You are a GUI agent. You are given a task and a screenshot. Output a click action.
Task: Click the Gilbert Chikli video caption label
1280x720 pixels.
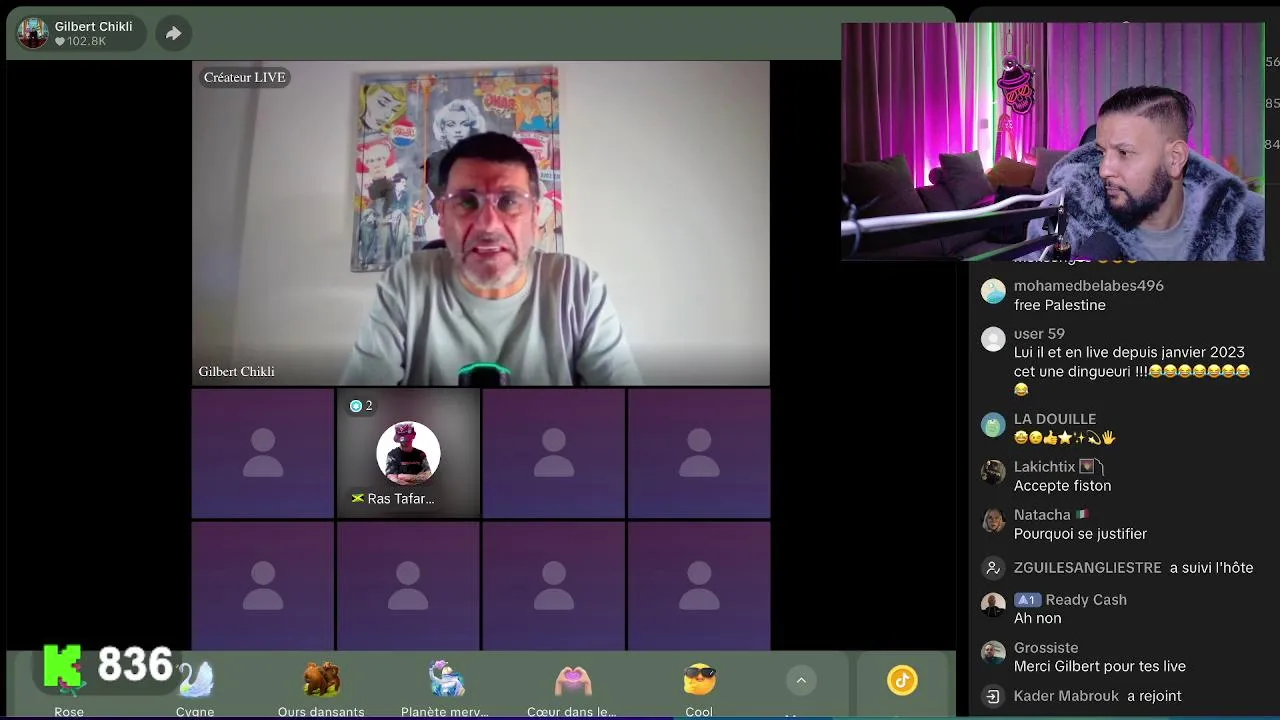tap(236, 372)
